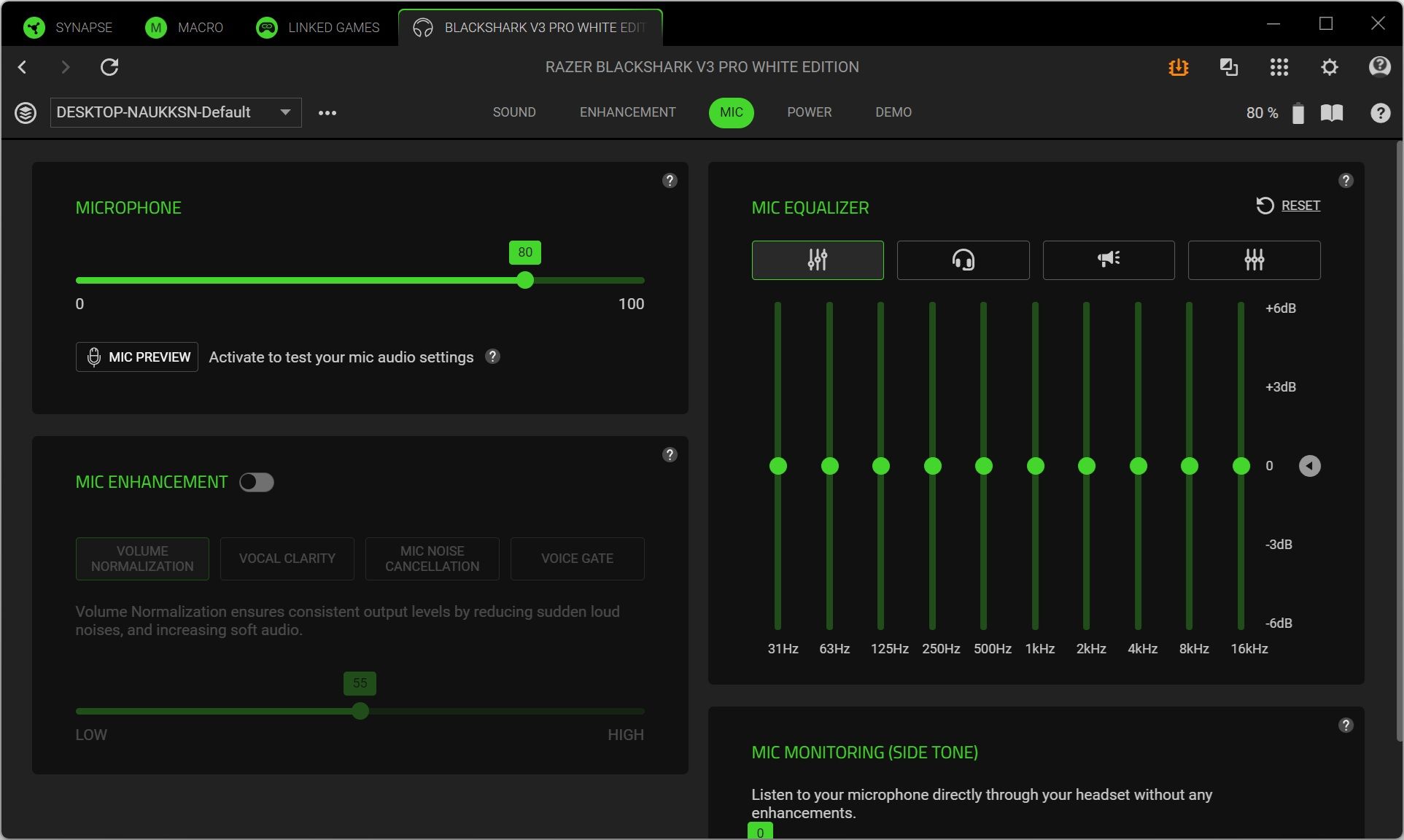Image resolution: width=1404 pixels, height=840 pixels.
Task: Enable the MIC ENHANCEMENT toggle
Action: click(257, 482)
